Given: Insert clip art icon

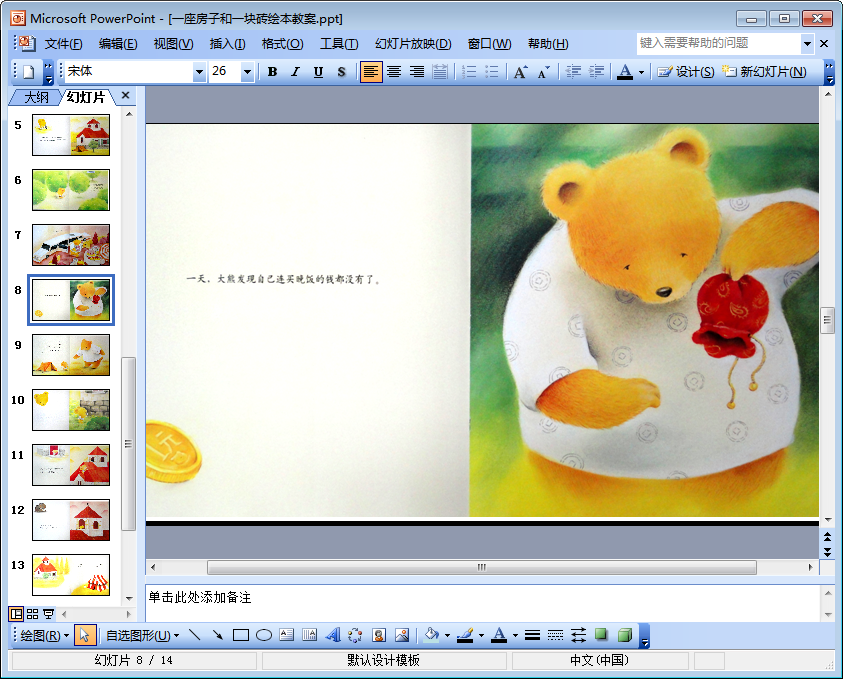Looking at the screenshot, I should coord(379,635).
